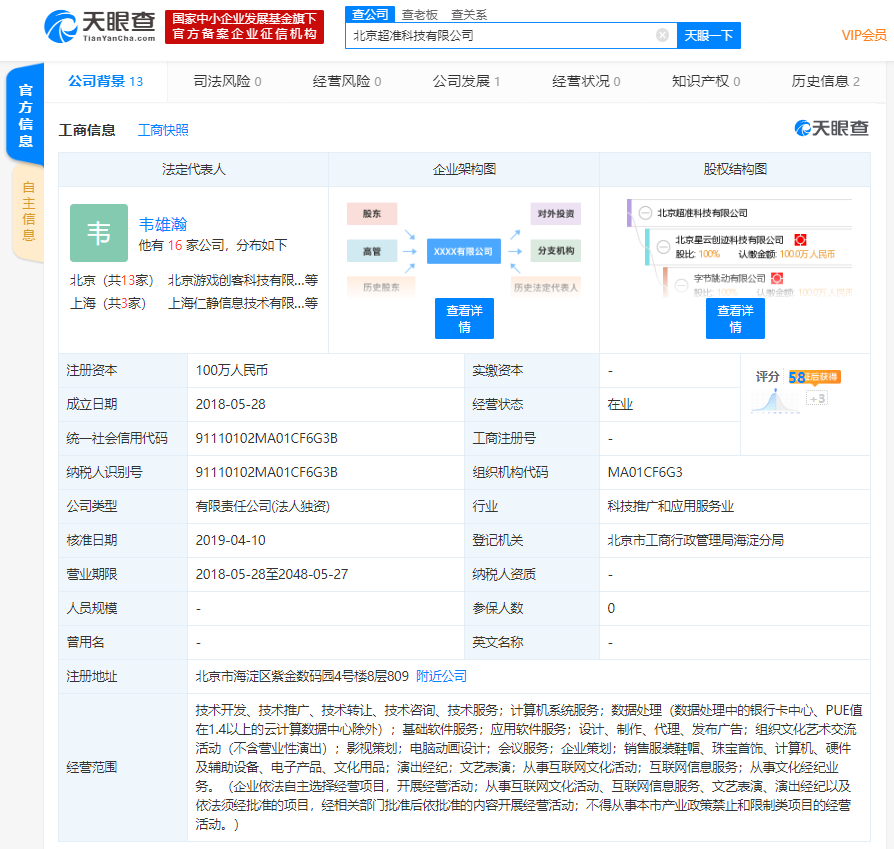
Task: Click red icon beside 北京星云创迹科技有限公司
Action: pos(800,239)
